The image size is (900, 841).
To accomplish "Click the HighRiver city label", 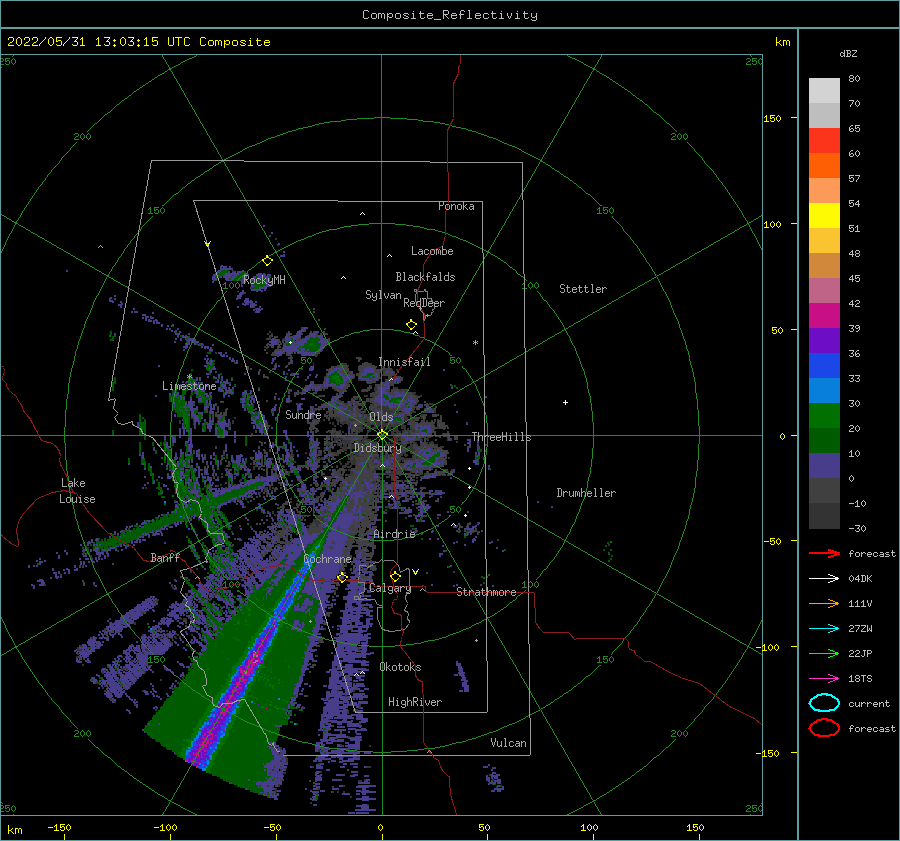I will 415,702.
